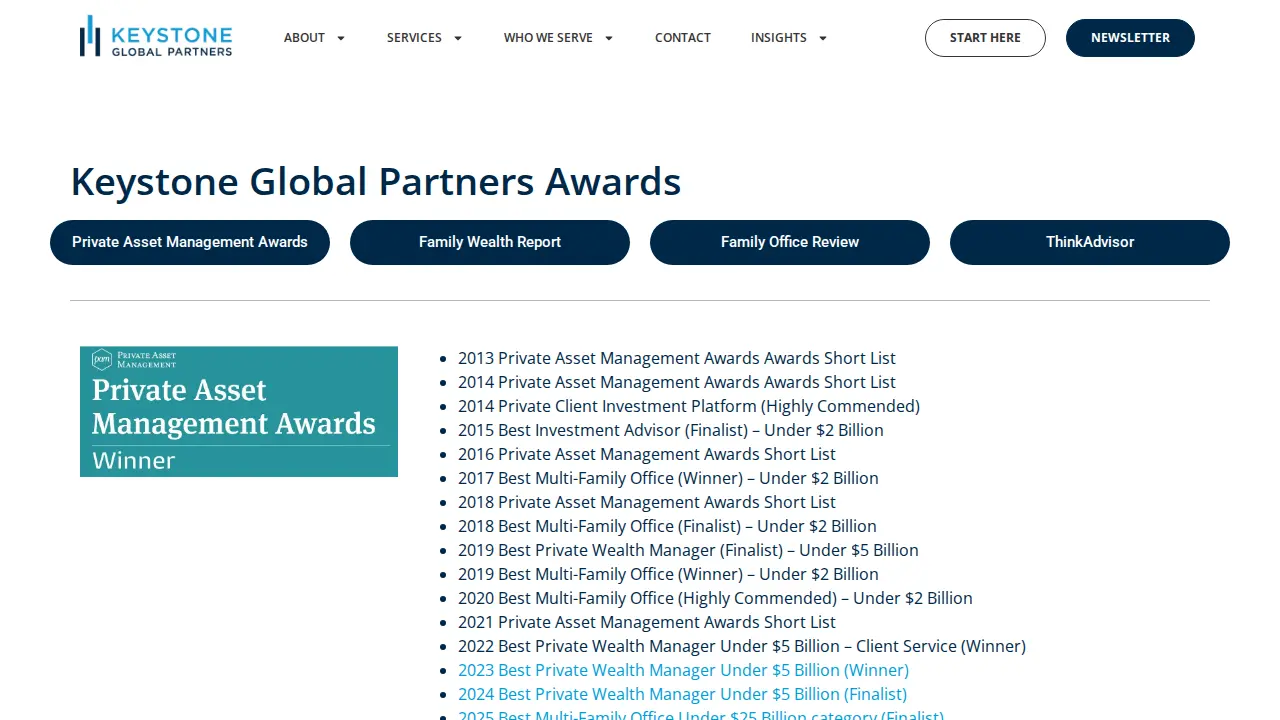This screenshot has width=1280, height=720.
Task: Open the Who We Serve menu item
Action: (548, 38)
